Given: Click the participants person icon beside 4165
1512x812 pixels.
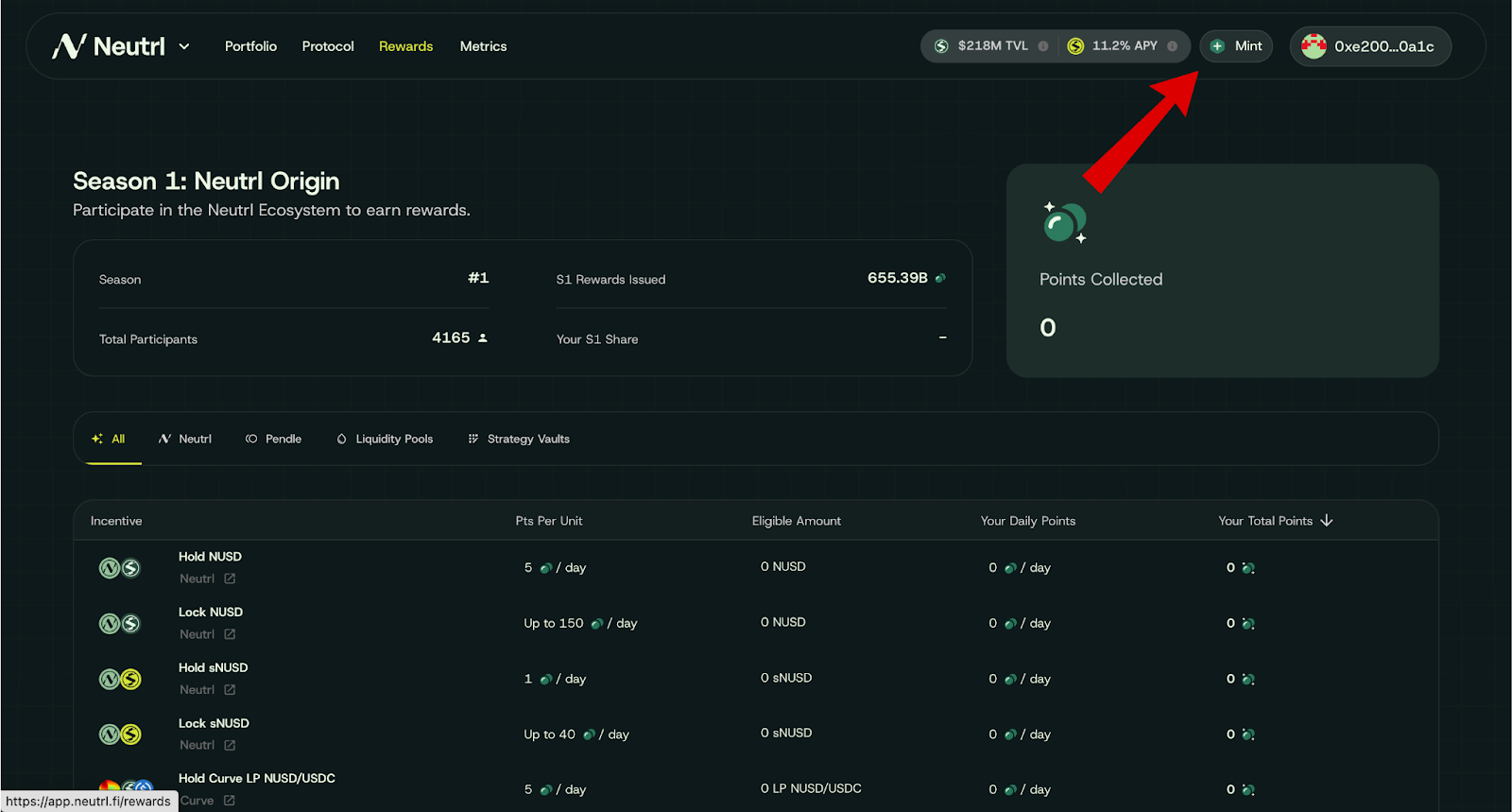Looking at the screenshot, I should tap(483, 337).
